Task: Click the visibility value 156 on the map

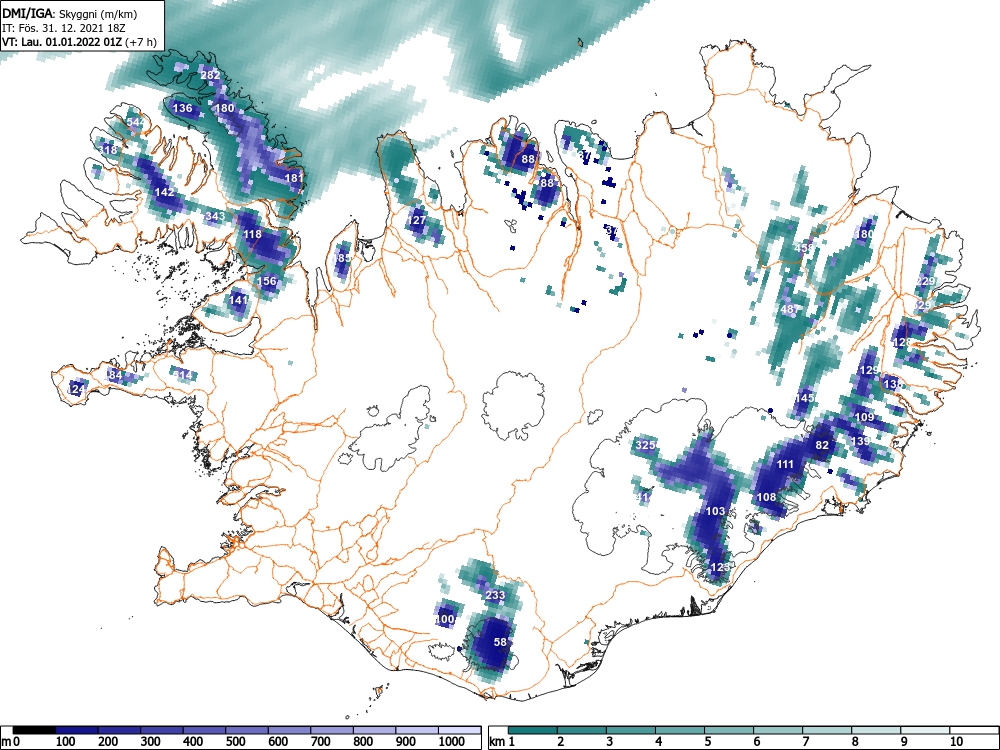Action: pyautogui.click(x=267, y=281)
